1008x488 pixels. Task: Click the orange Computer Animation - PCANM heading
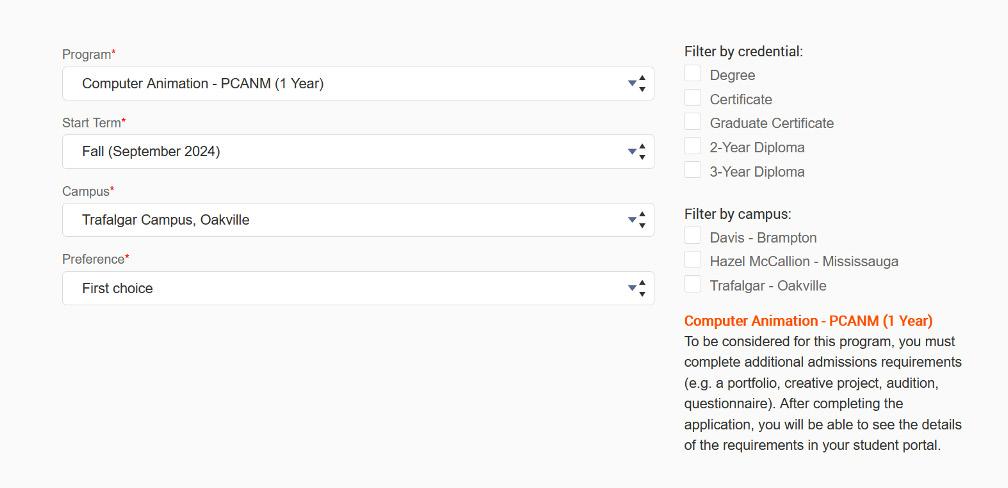tap(808, 321)
